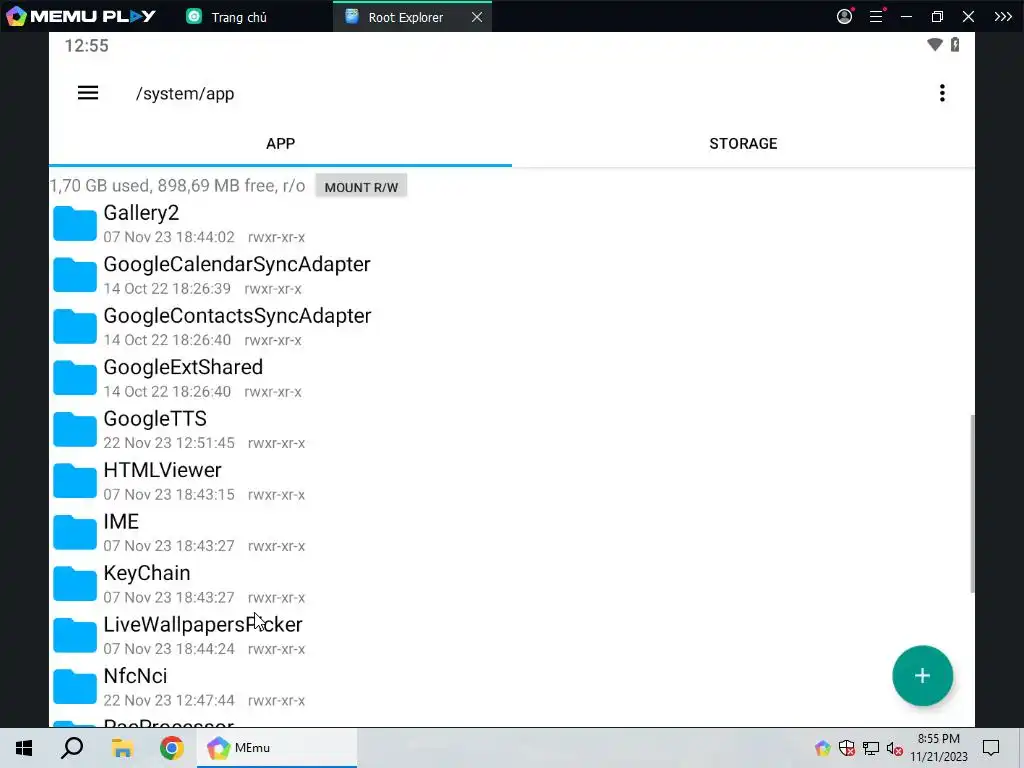Select the GoogleTTS name text

point(155,419)
